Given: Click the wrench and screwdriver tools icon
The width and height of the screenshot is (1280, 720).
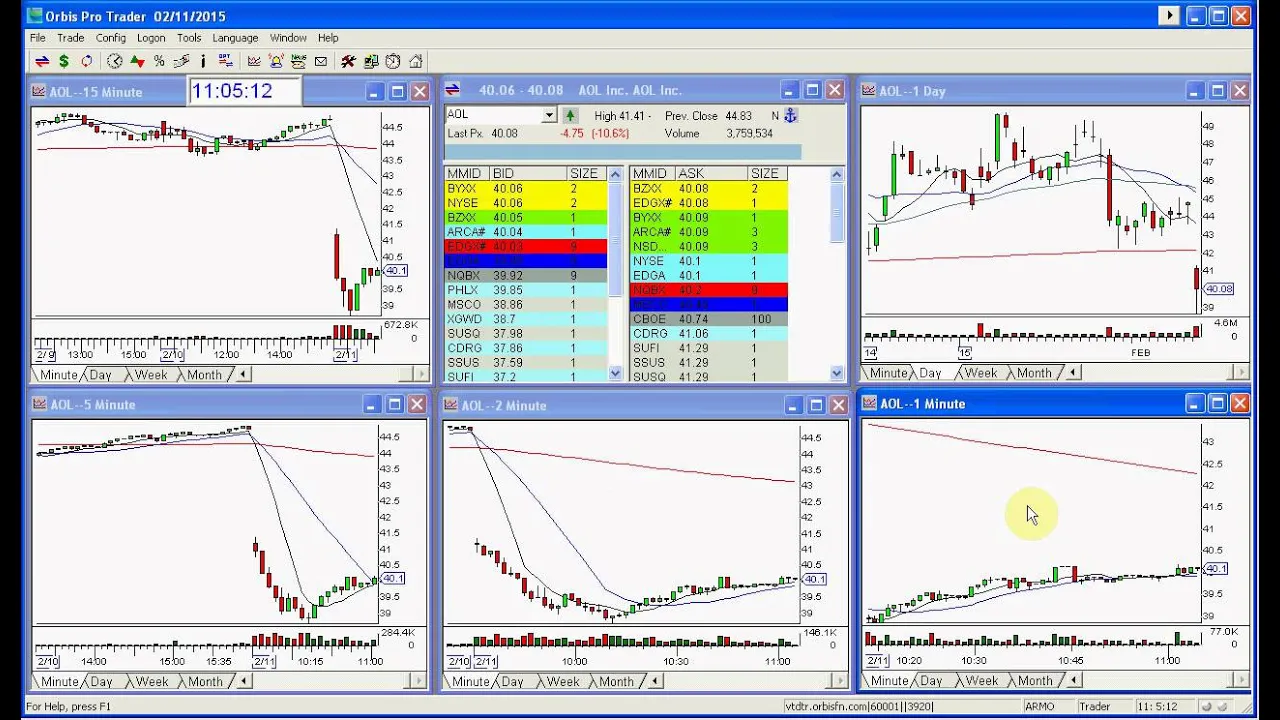Looking at the screenshot, I should point(348,61).
